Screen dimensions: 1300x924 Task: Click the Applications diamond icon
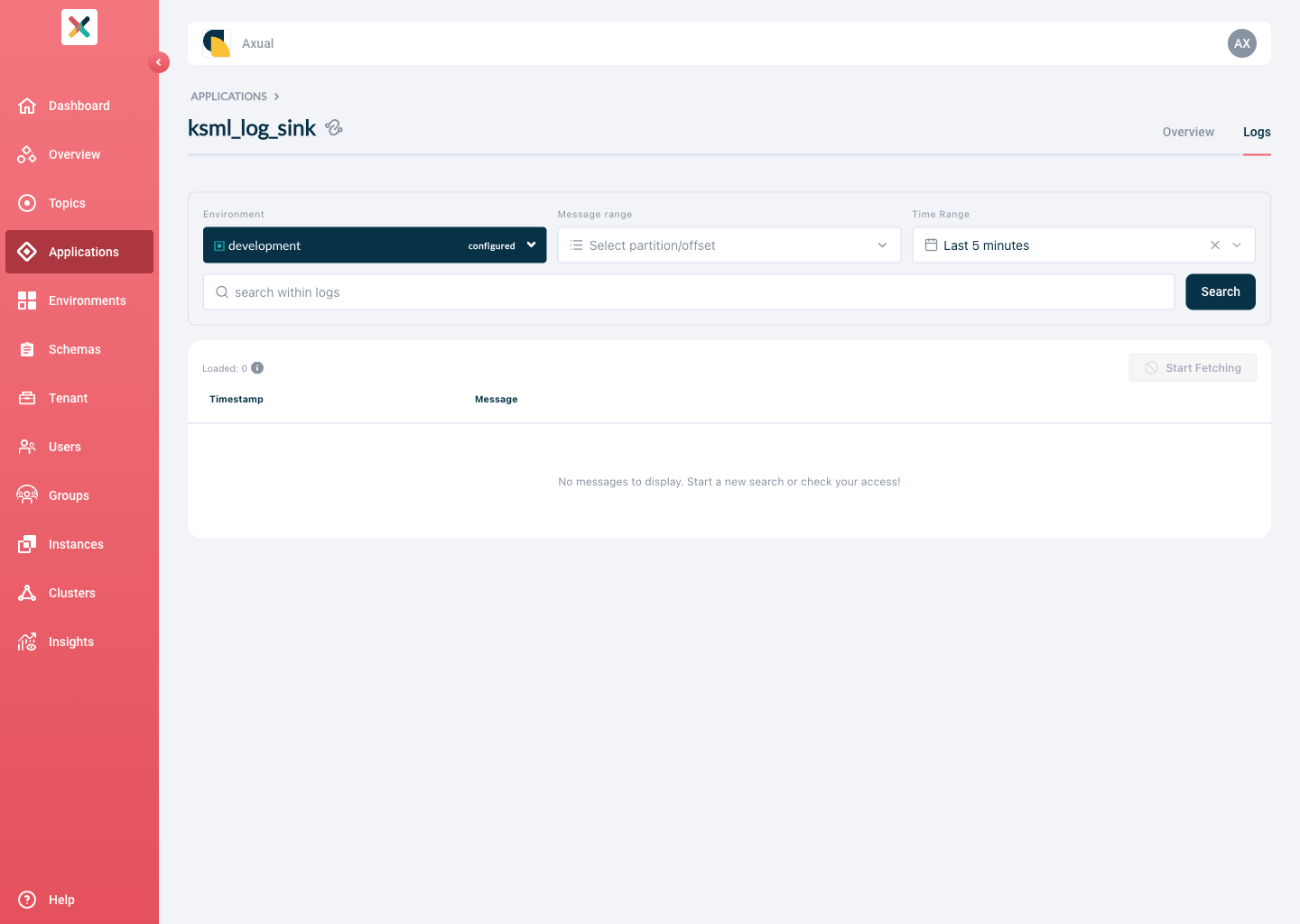[27, 252]
